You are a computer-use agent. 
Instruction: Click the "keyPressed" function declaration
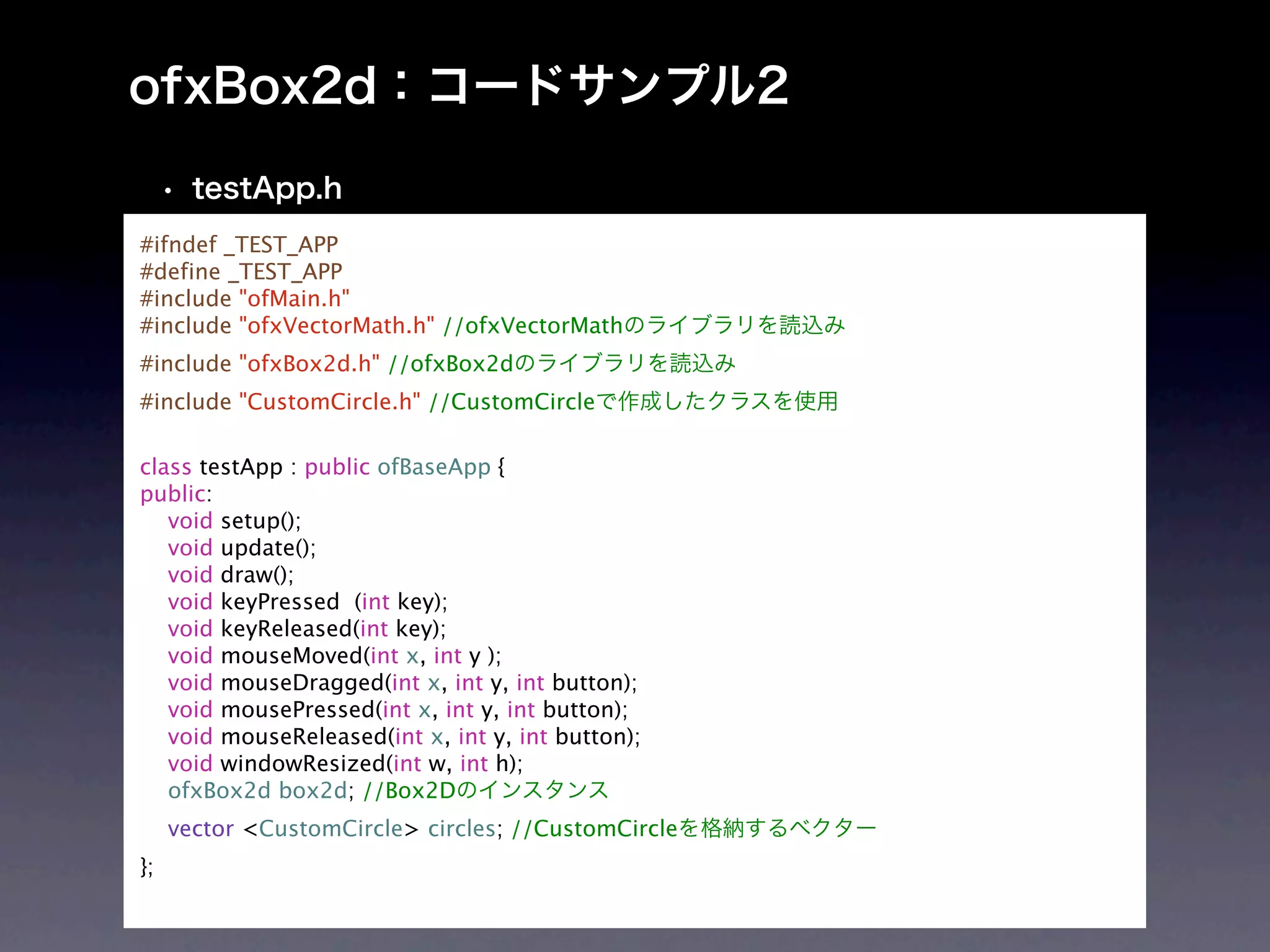pos(308,602)
